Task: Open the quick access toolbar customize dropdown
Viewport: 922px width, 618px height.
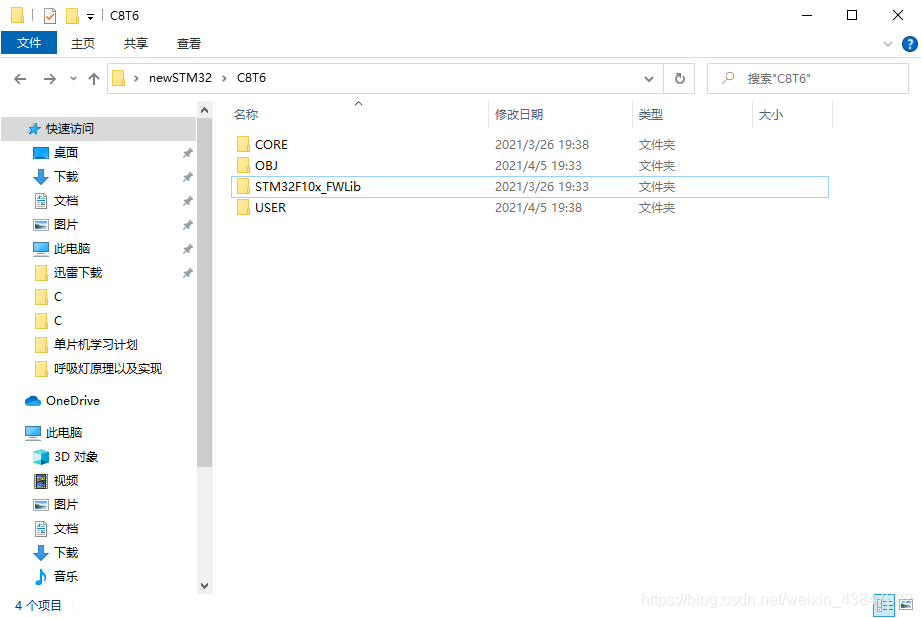Action: point(90,16)
